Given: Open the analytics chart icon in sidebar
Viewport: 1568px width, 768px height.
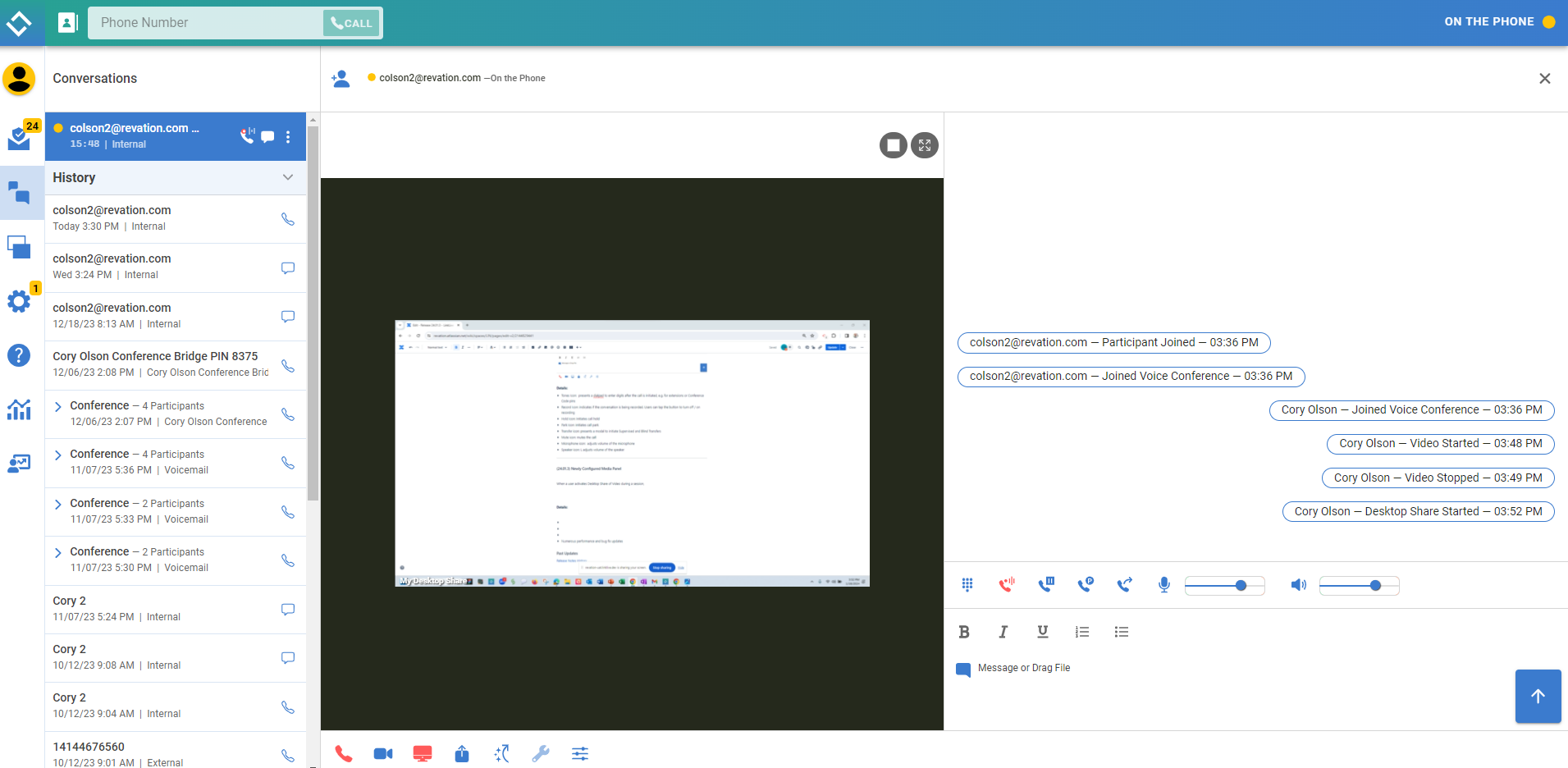Looking at the screenshot, I should pyautogui.click(x=19, y=409).
